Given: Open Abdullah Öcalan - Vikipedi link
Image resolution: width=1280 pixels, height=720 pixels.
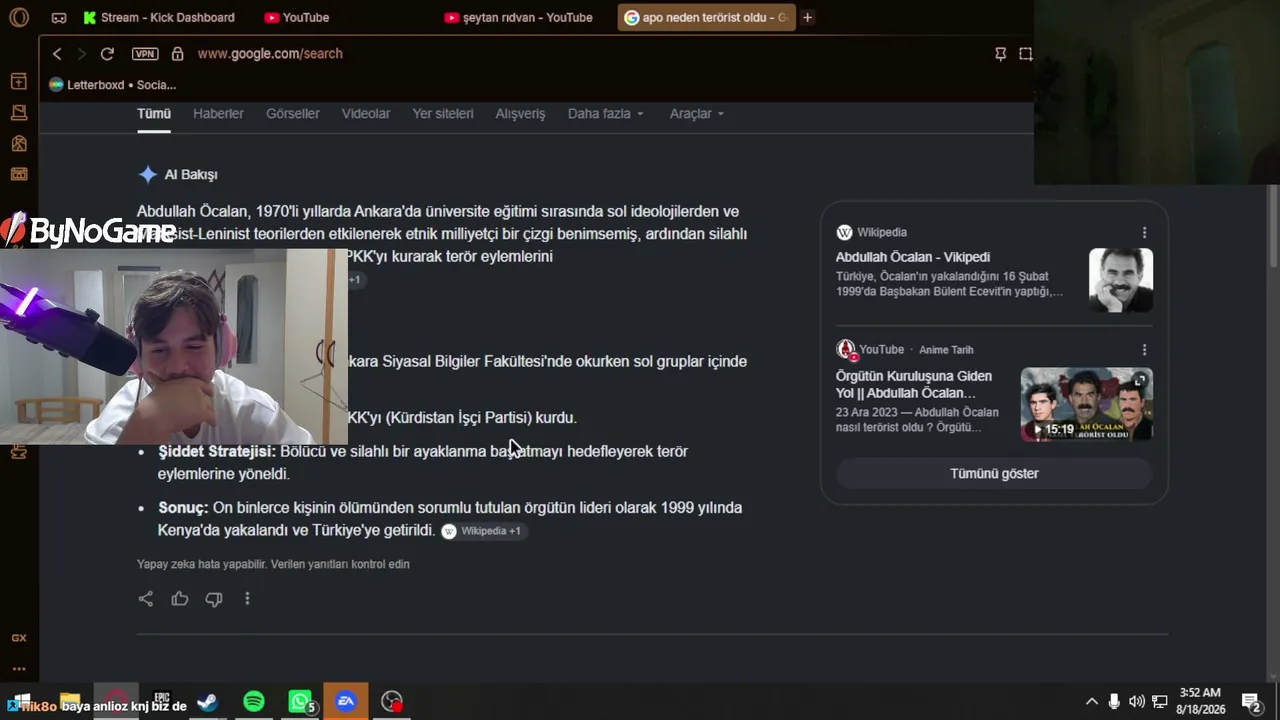Looking at the screenshot, I should point(913,257).
